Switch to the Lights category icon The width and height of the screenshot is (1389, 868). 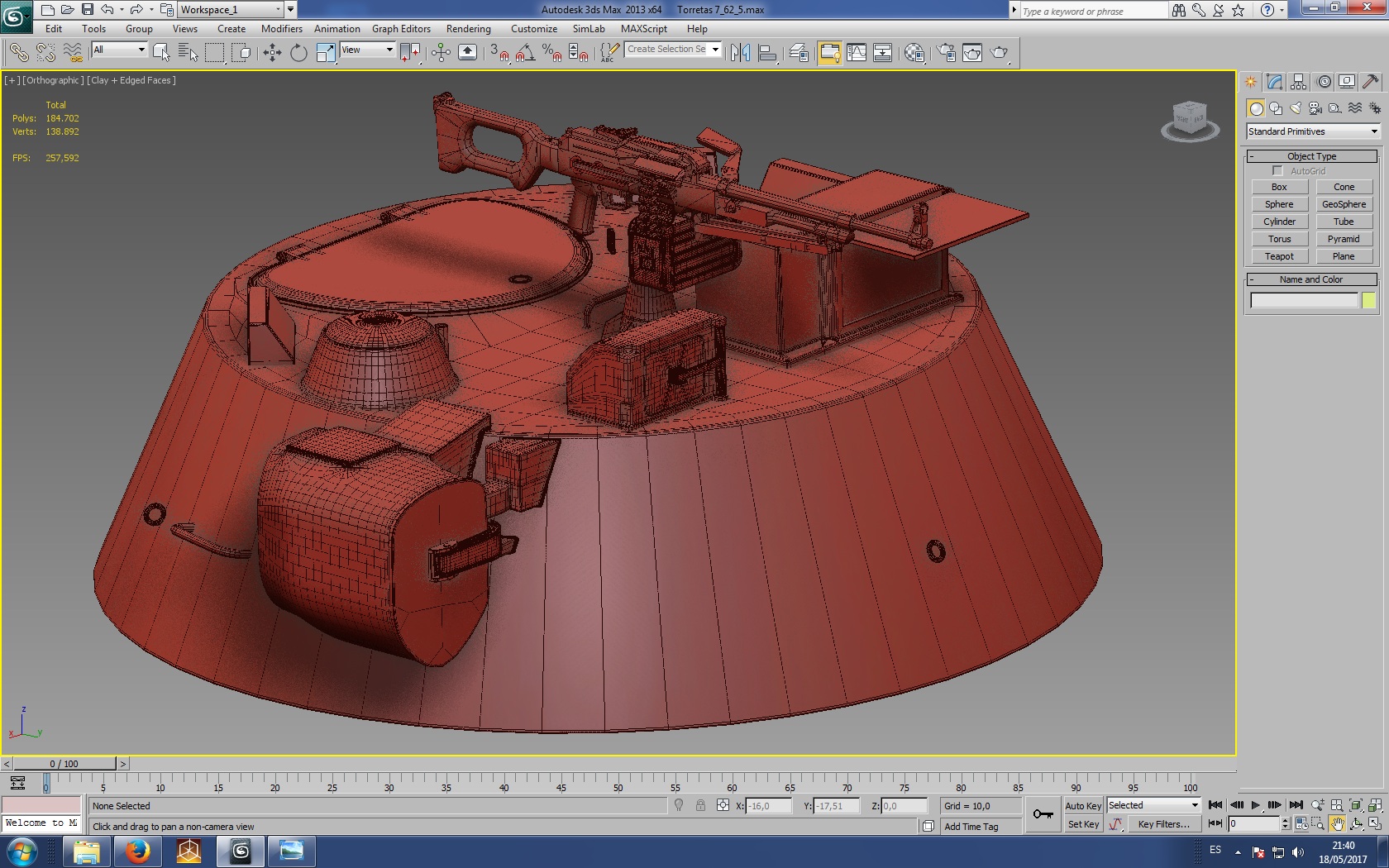point(1296,108)
